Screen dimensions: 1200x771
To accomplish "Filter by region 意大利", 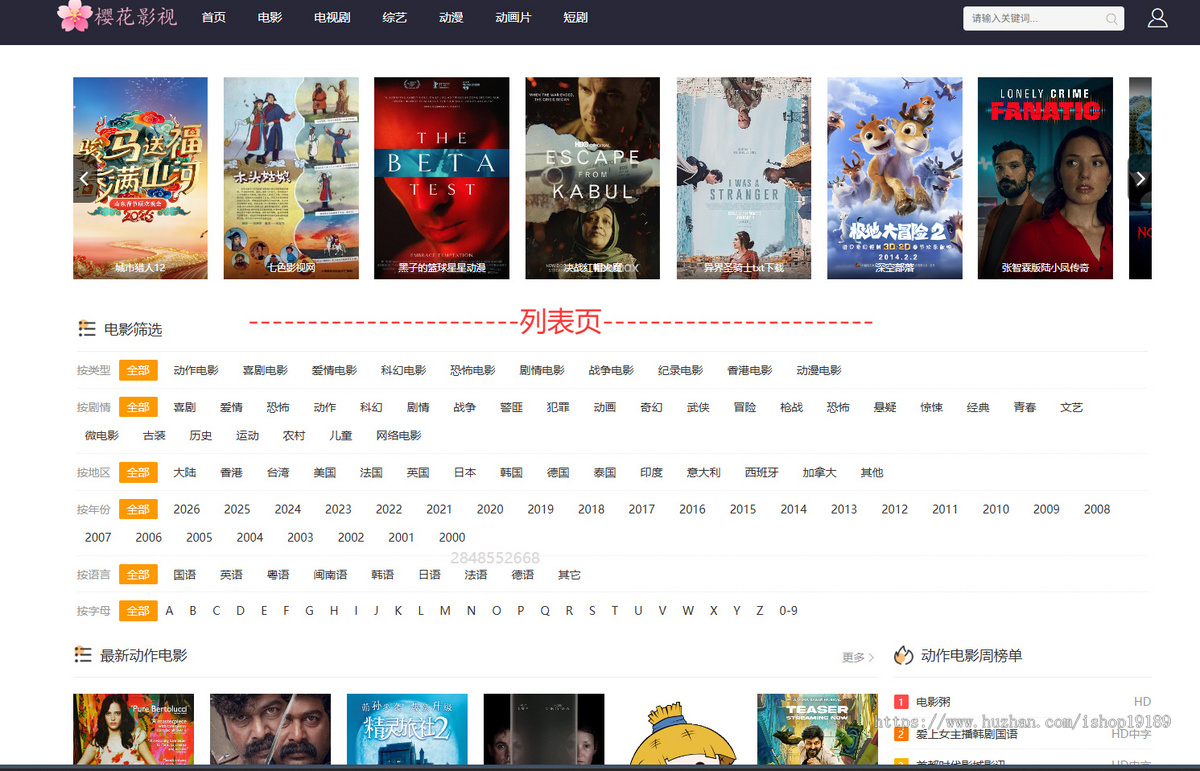I will [x=703, y=472].
